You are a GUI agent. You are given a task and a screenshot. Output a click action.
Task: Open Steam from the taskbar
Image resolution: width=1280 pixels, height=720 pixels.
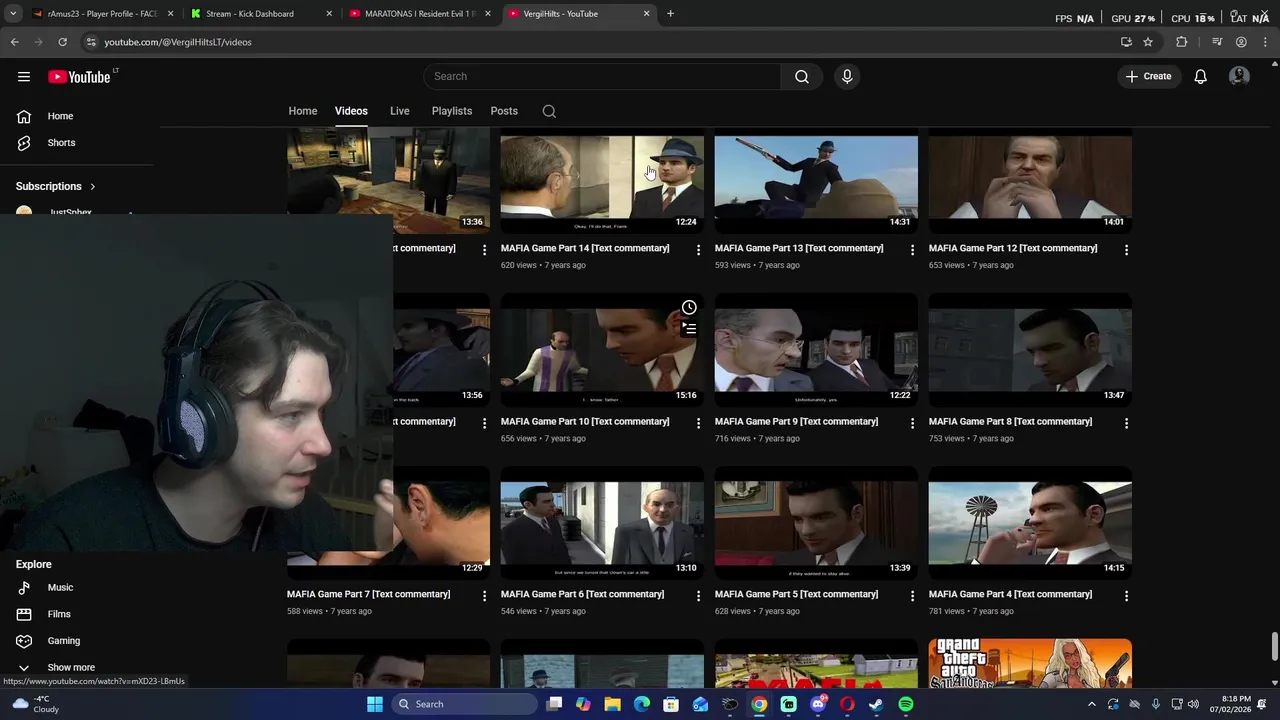[x=876, y=704]
